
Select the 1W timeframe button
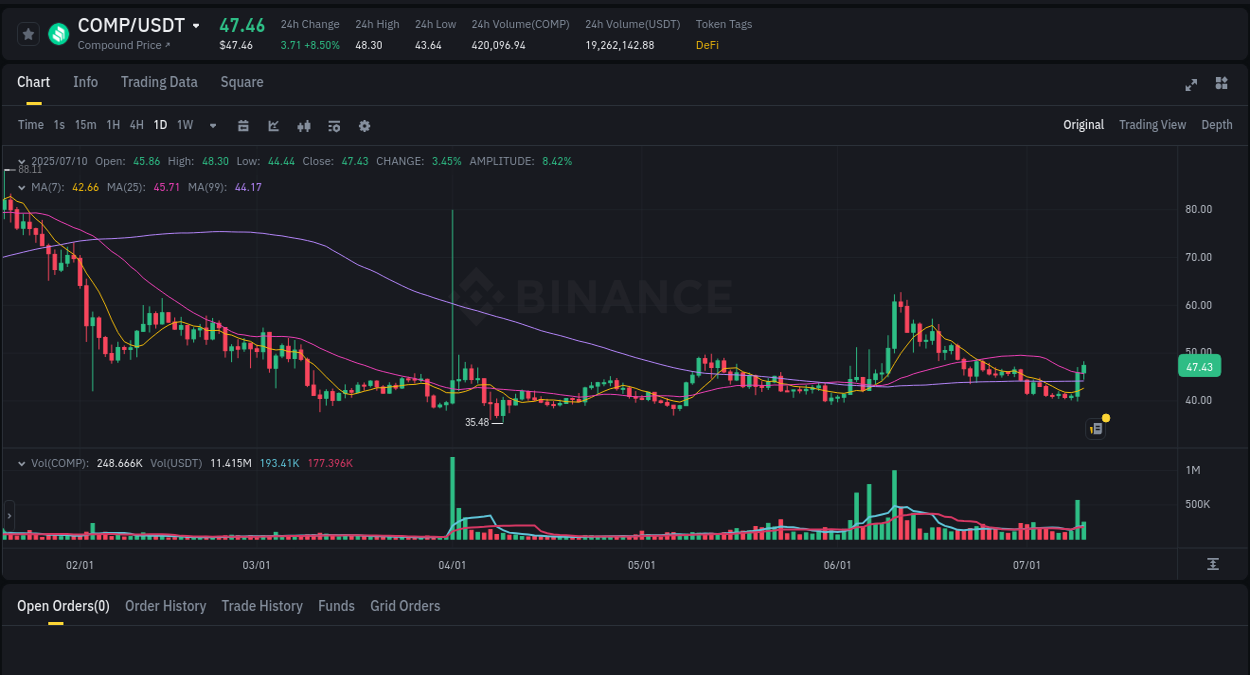point(184,125)
